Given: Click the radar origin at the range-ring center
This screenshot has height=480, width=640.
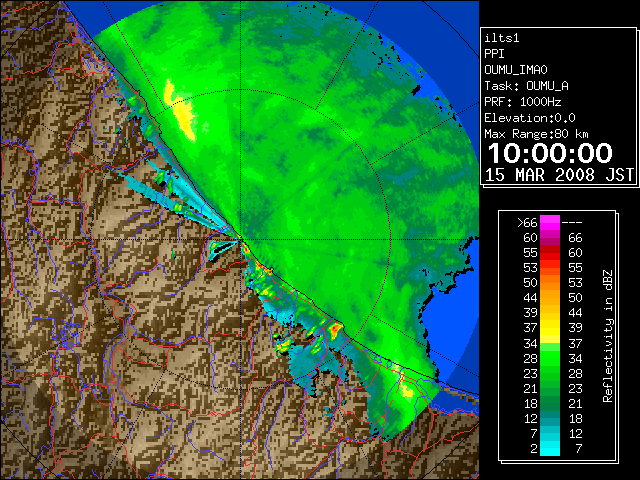Looking at the screenshot, I should pyautogui.click(x=241, y=239).
